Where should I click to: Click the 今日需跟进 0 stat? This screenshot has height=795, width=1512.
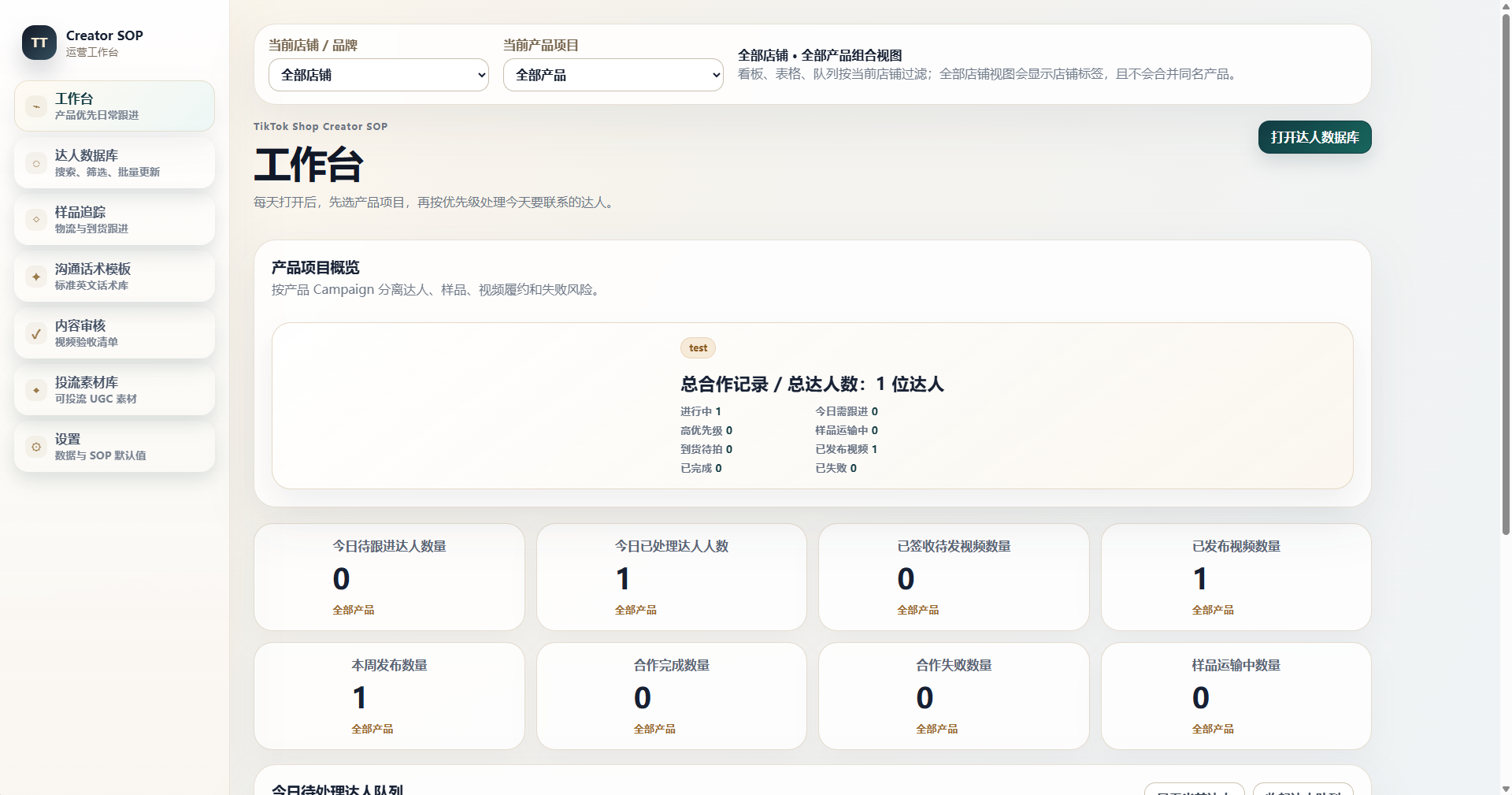847,411
